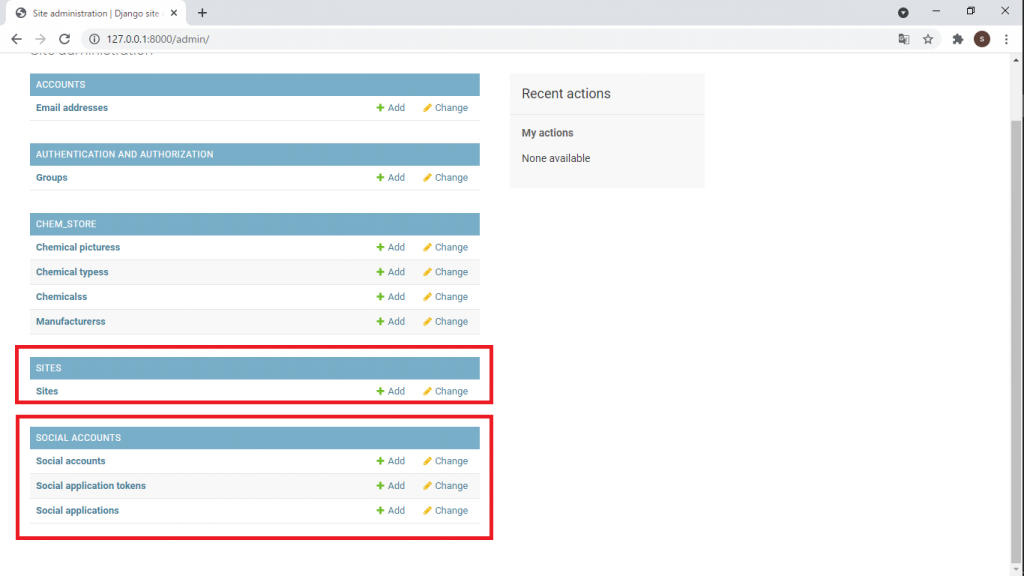
Task: Add a new Email address entry
Action: point(391,108)
